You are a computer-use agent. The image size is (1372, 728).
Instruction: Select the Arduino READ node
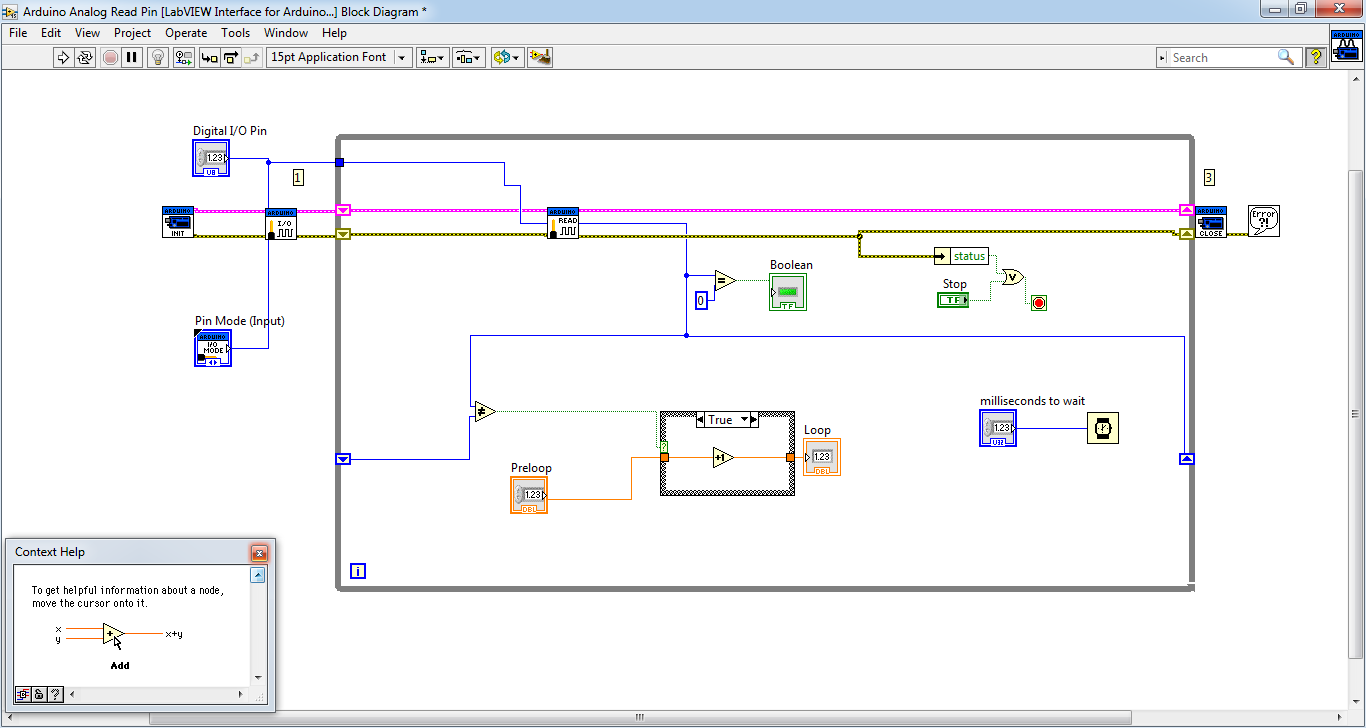(x=563, y=222)
